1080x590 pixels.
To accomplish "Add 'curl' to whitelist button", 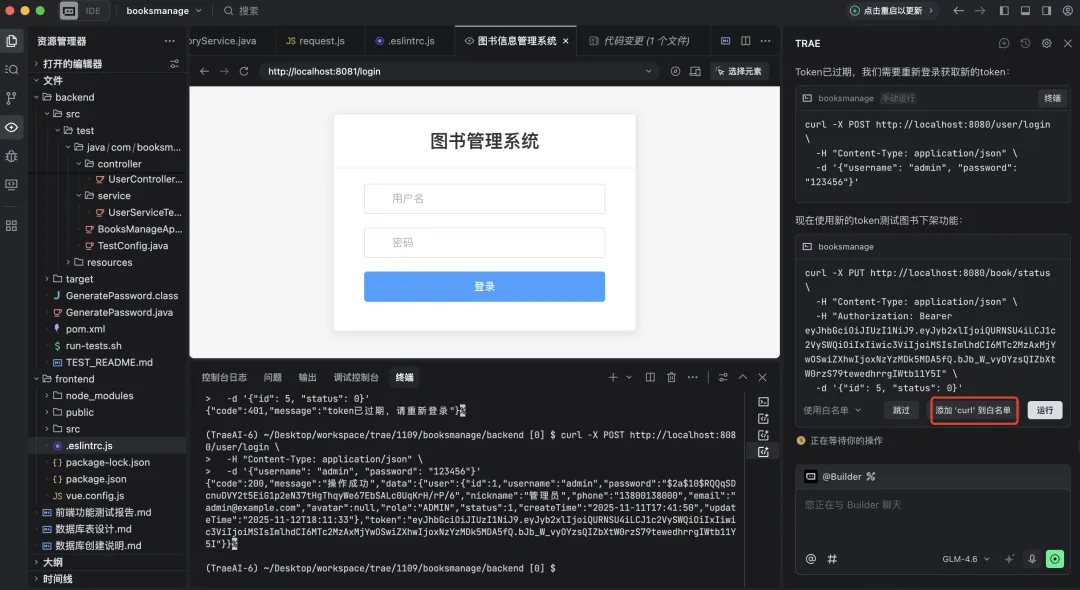I will tap(973, 410).
